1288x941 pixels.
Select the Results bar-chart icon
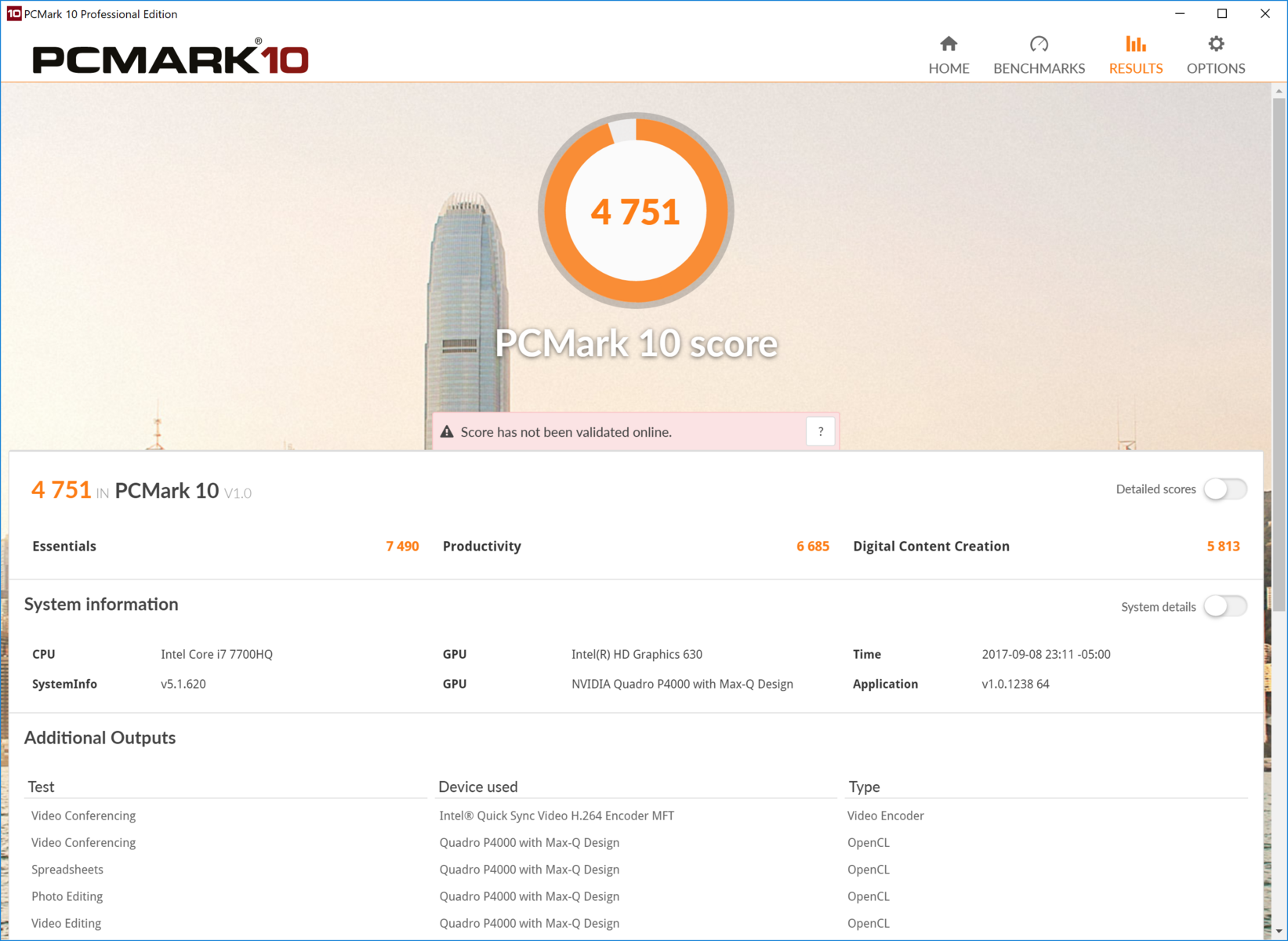pyautogui.click(x=1135, y=44)
